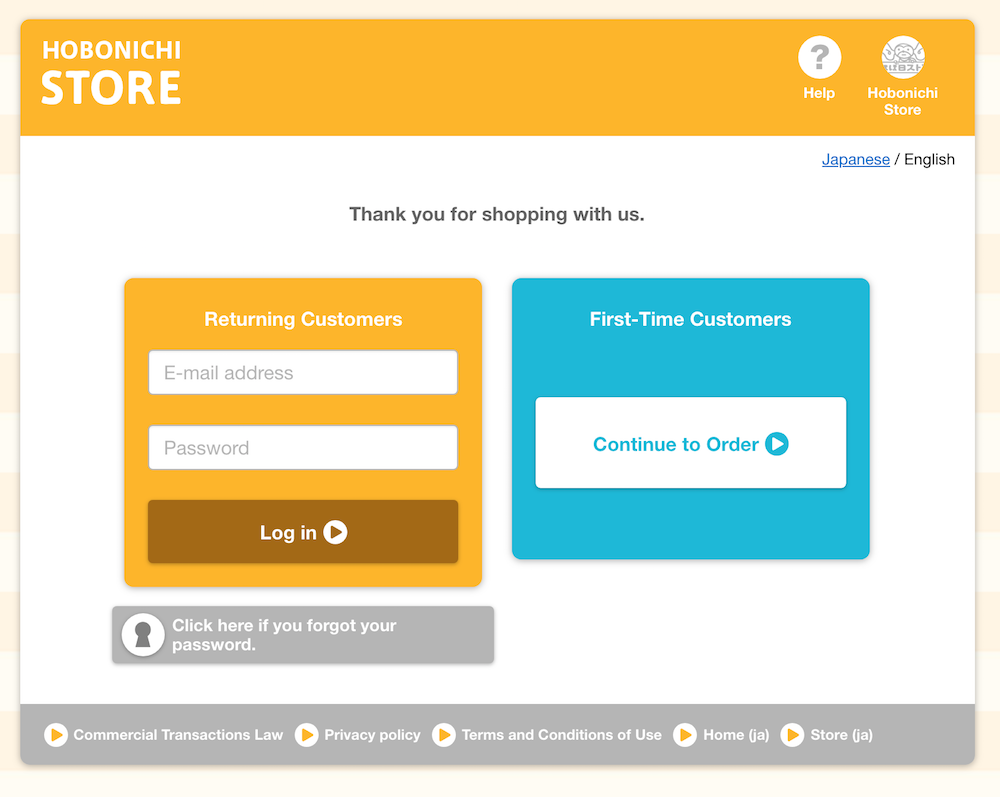Viewport: 1000px width, 797px height.
Task: Open Terms and Conditions of Use
Action: click(x=561, y=735)
